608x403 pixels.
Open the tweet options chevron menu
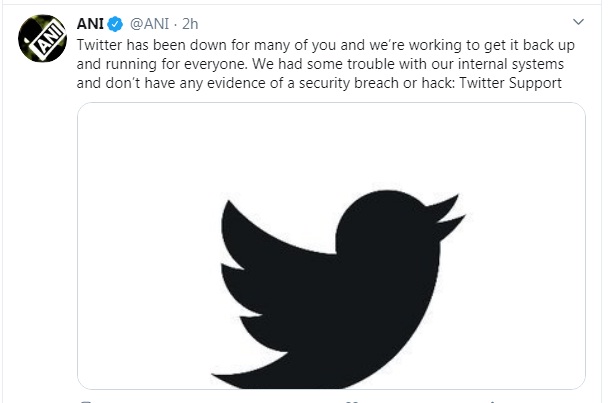(578, 22)
